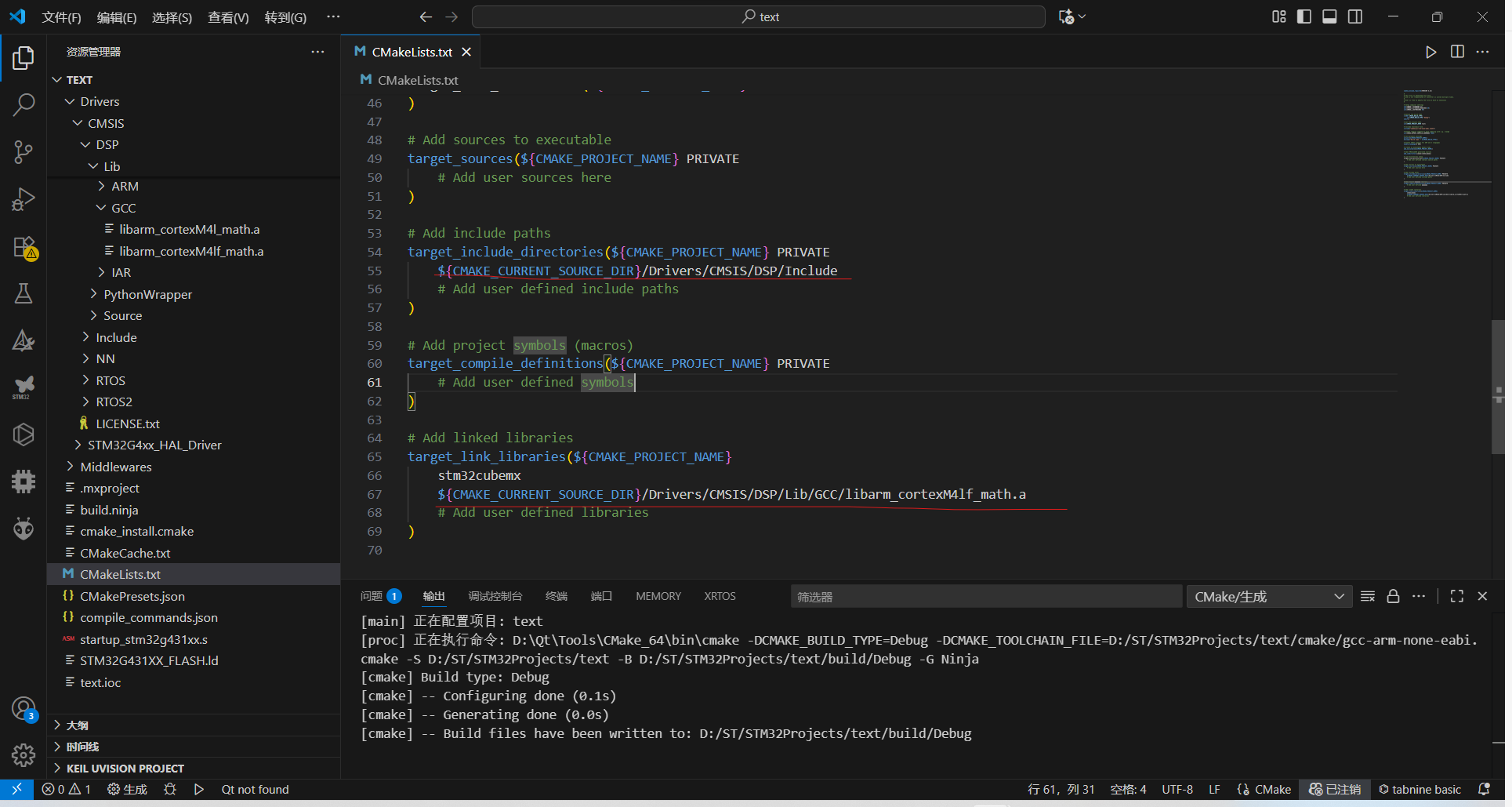Open the CMake/生成 output channel dropdown

pyautogui.click(x=1268, y=597)
